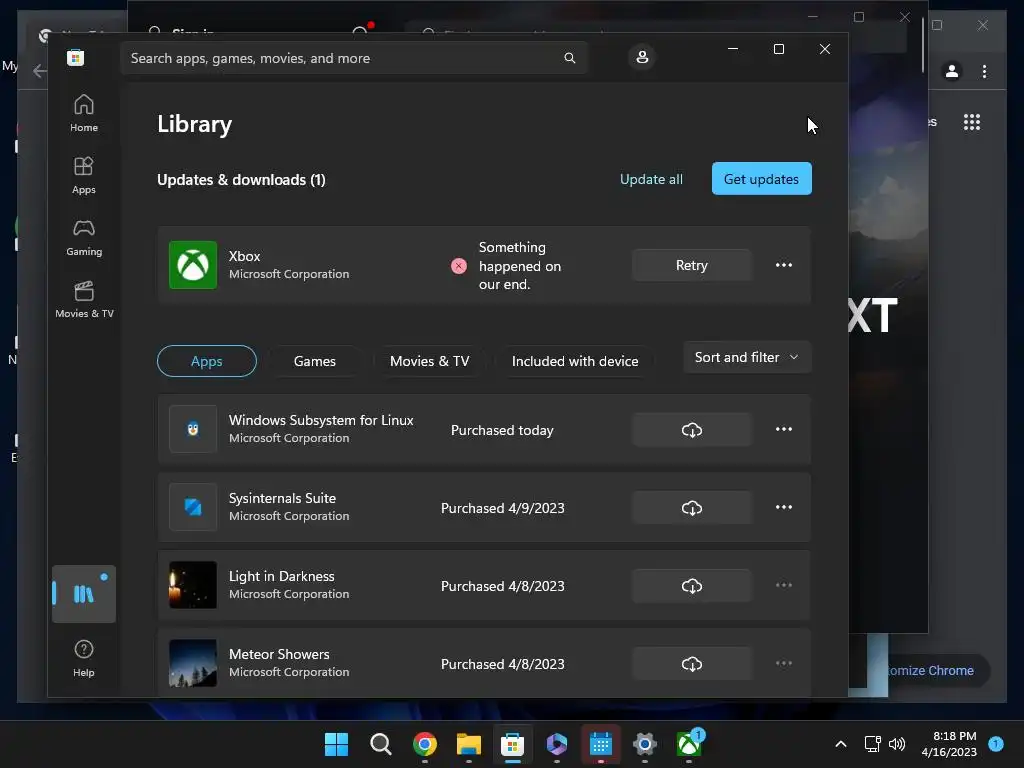Download Light in Darkness via cloud icon
Screen dimensions: 1024x768
click(x=692, y=586)
